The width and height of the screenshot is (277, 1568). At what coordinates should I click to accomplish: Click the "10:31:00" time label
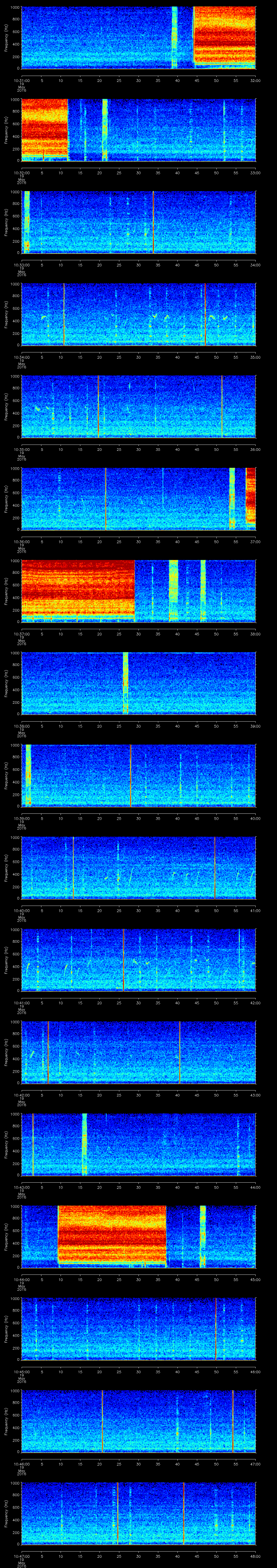coord(22,80)
